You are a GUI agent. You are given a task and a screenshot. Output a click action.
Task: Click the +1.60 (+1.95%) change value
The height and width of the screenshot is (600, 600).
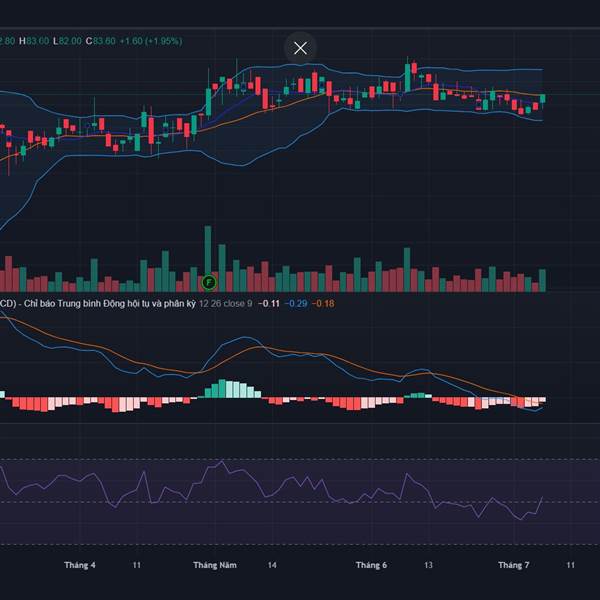151,41
